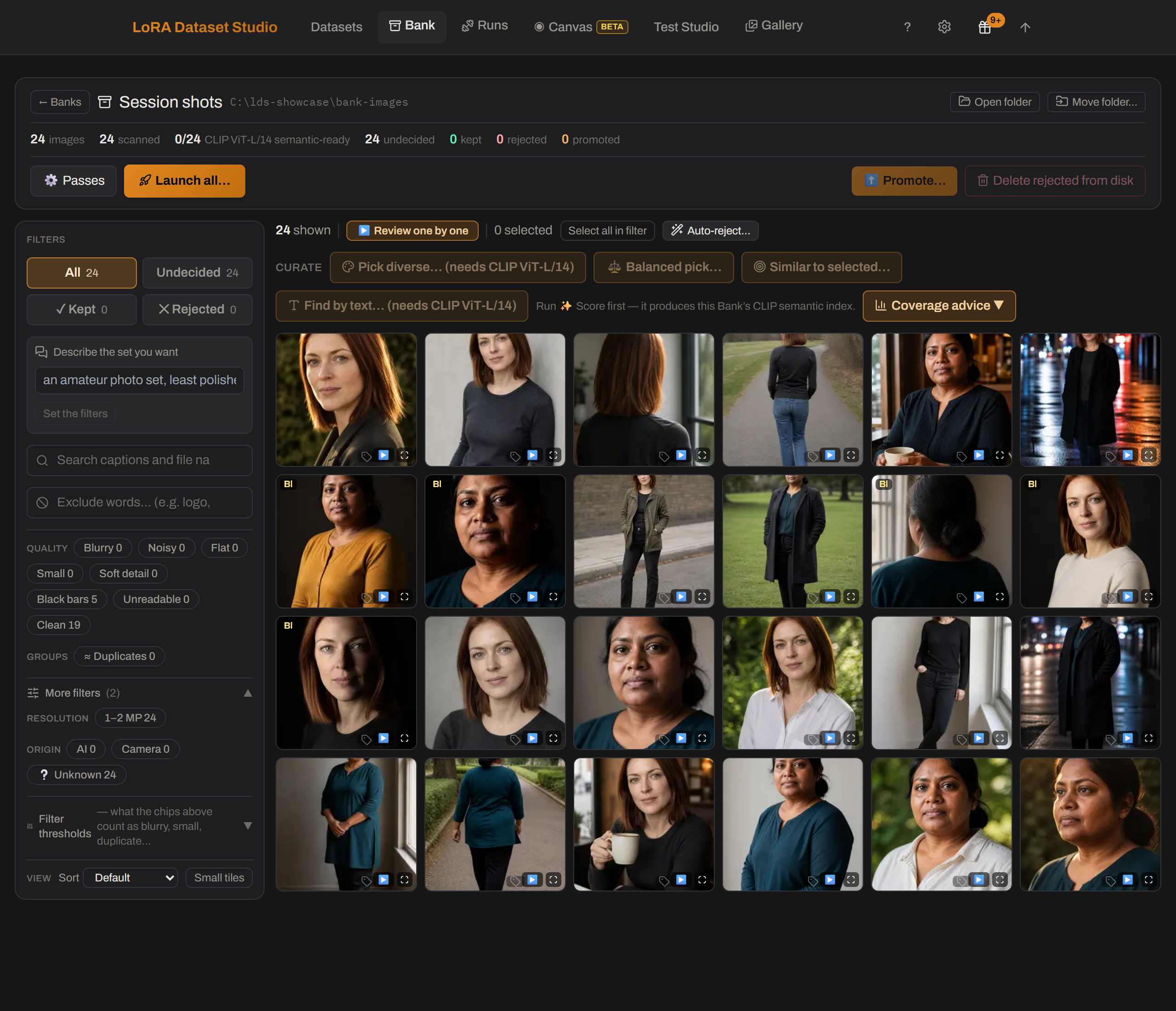Click the Balanced pick scales button
This screenshot has width=1176, height=1011.
tap(663, 267)
